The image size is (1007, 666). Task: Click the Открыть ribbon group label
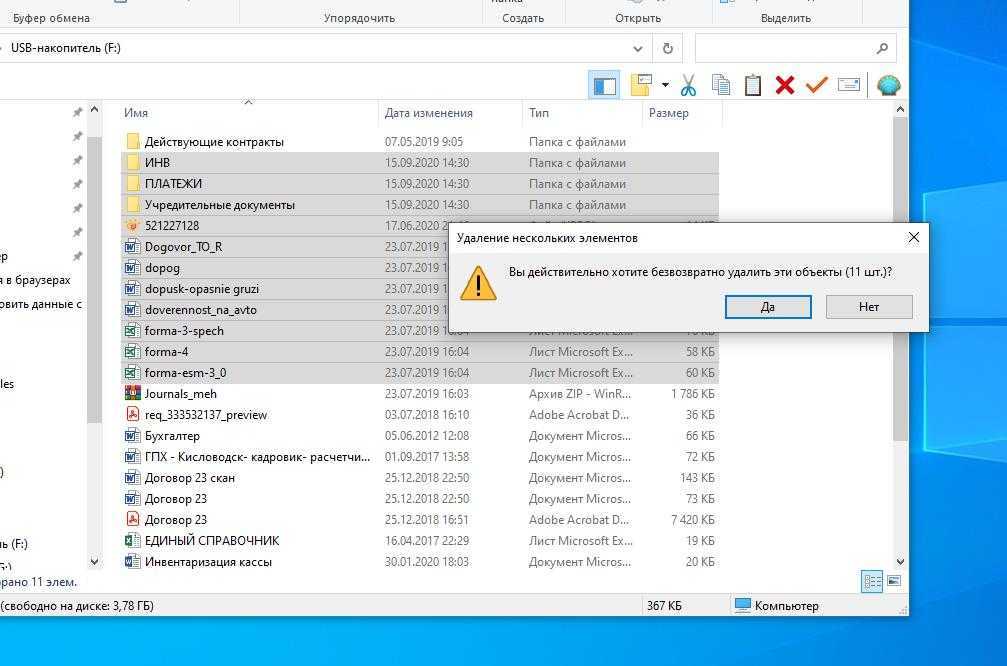click(x=638, y=18)
